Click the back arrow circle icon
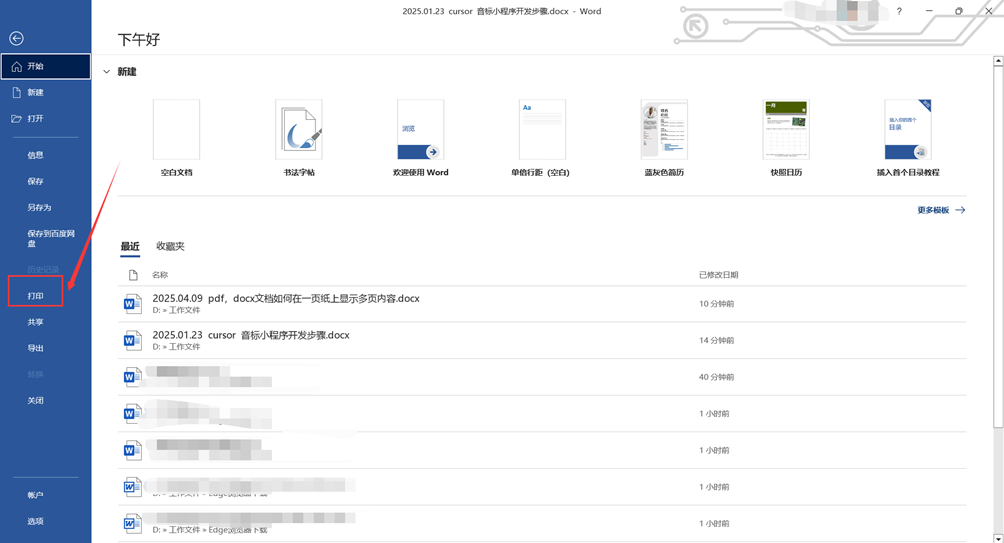The height and width of the screenshot is (543, 1004). pos(17,38)
